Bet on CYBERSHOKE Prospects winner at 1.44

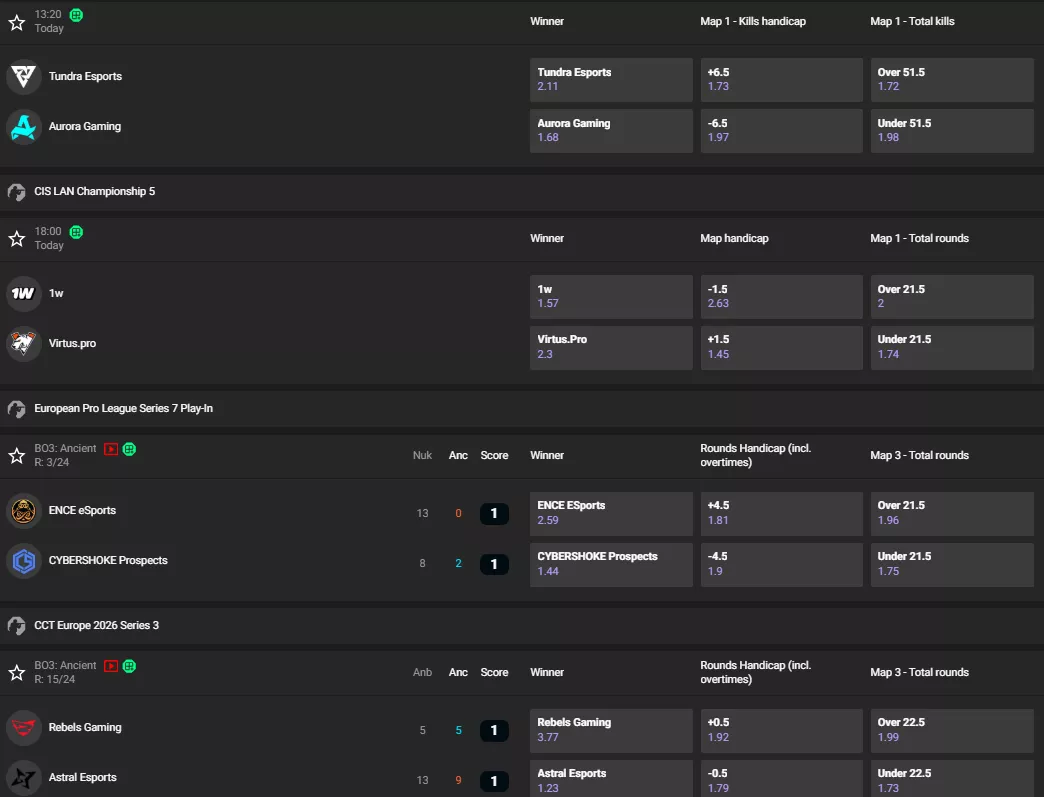pos(611,565)
